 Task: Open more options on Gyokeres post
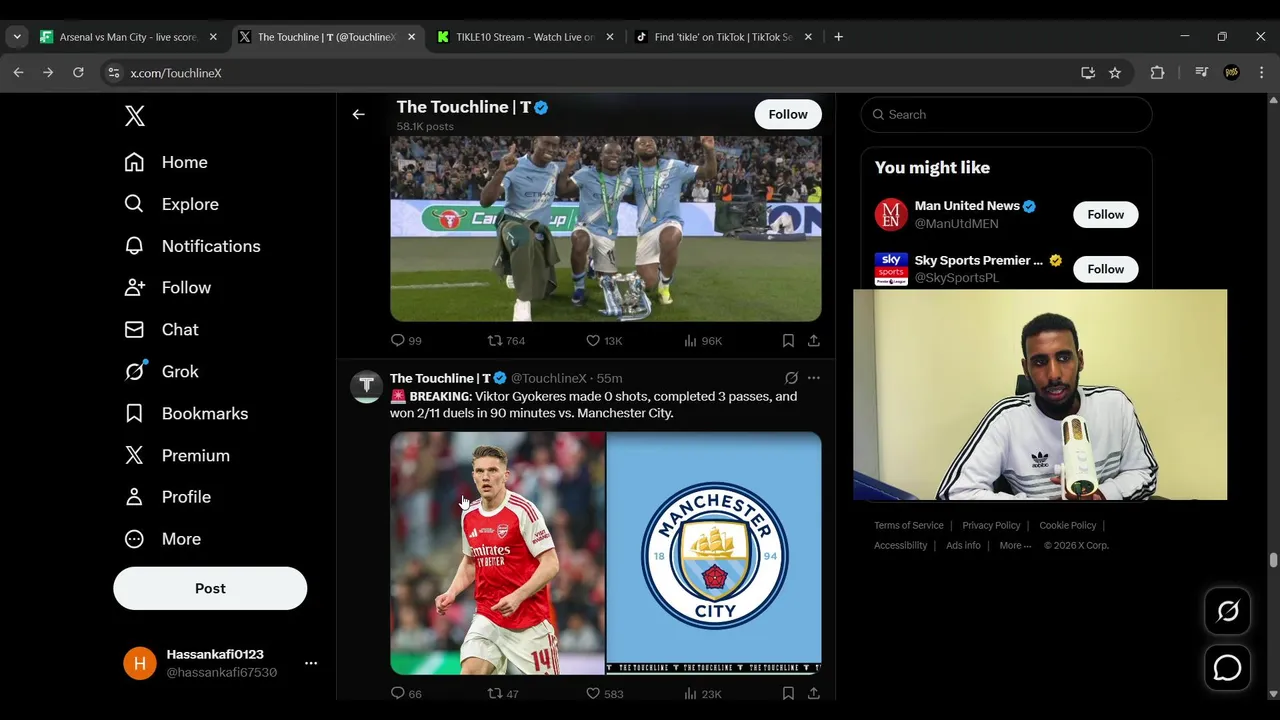point(814,378)
